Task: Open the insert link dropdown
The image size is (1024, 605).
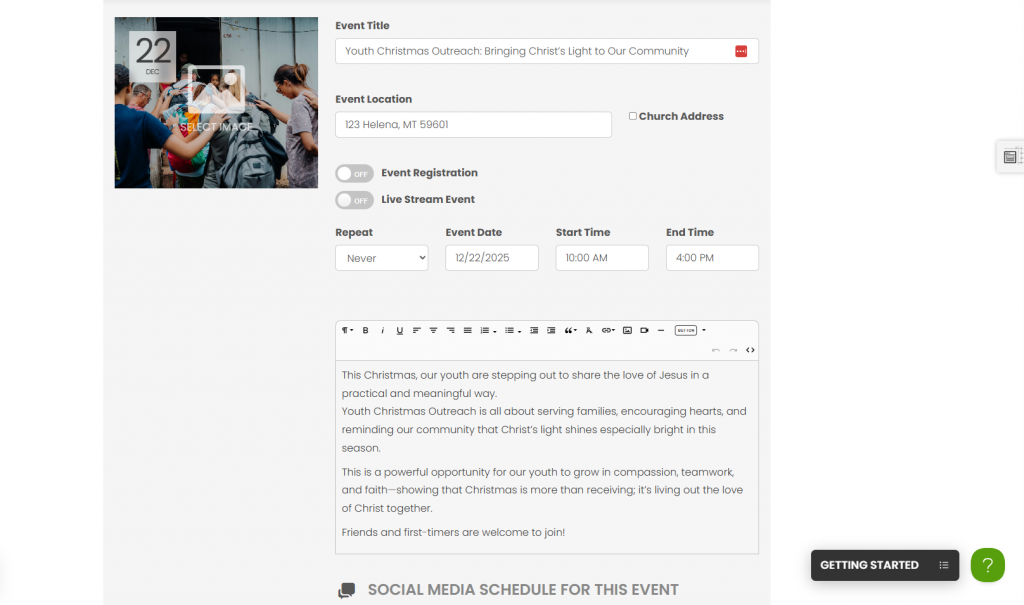Action: point(608,331)
